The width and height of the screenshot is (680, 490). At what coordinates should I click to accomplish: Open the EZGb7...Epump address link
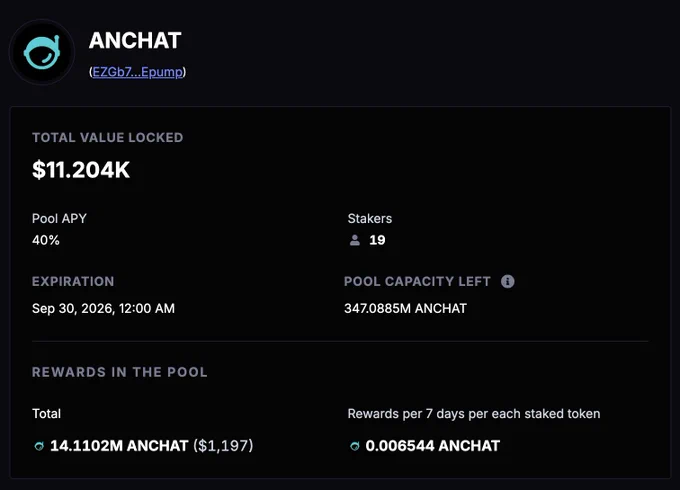pos(137,72)
